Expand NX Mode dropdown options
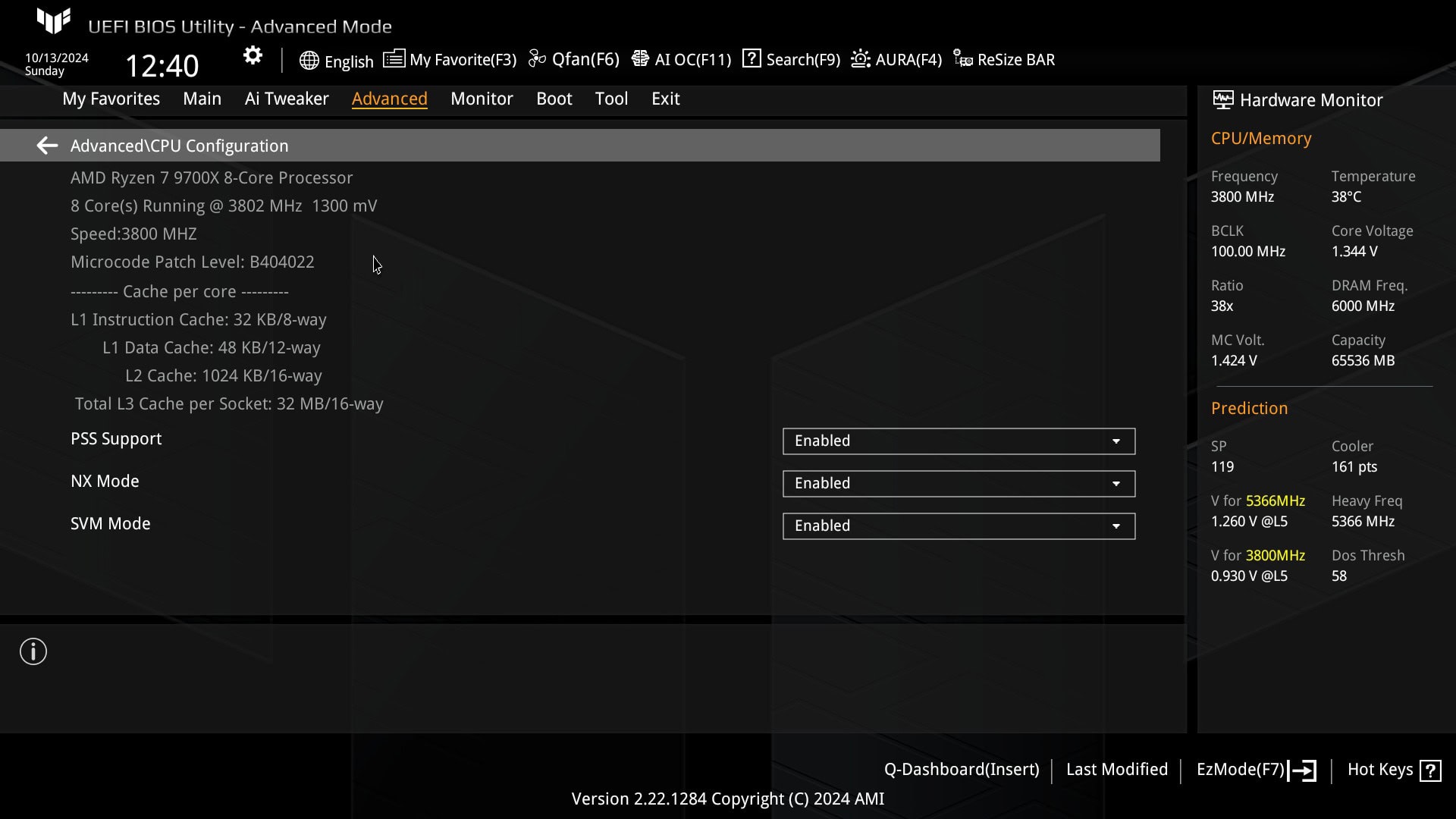The height and width of the screenshot is (819, 1456). click(1116, 482)
